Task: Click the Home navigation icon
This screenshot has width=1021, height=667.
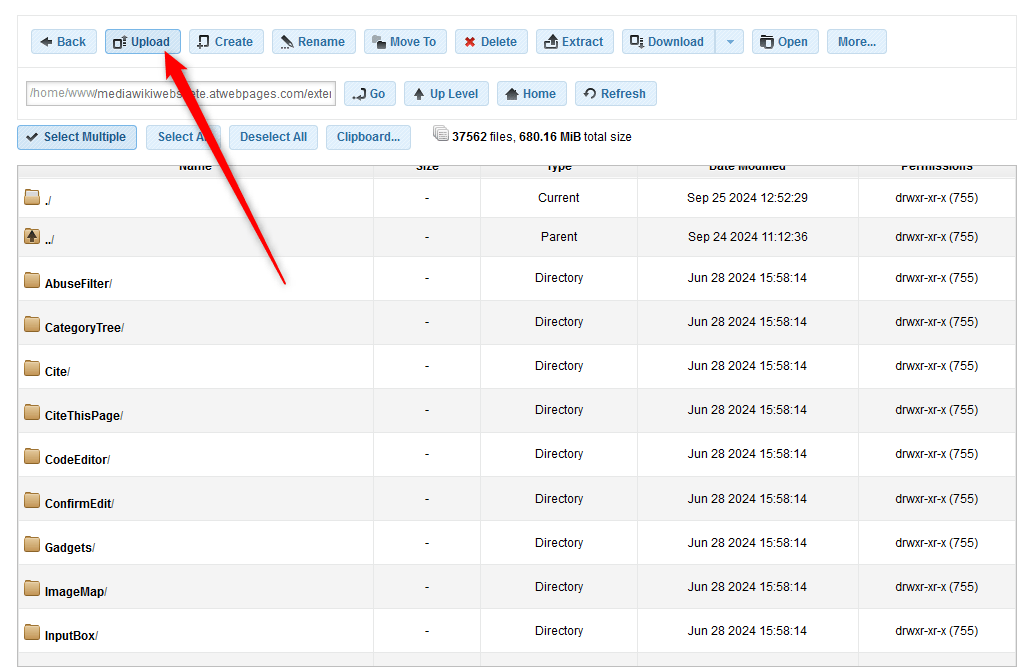Action: [531, 93]
